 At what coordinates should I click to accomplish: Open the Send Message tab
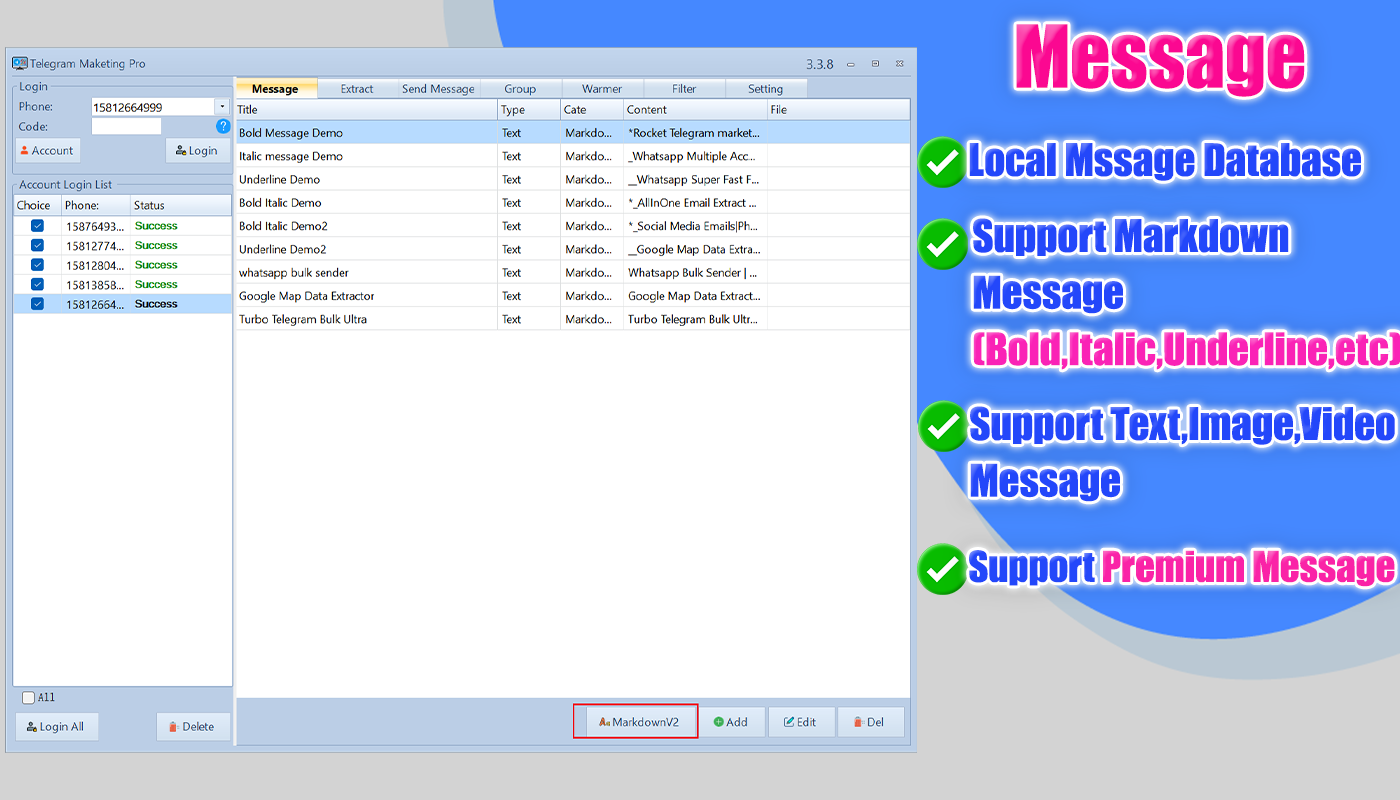(438, 89)
